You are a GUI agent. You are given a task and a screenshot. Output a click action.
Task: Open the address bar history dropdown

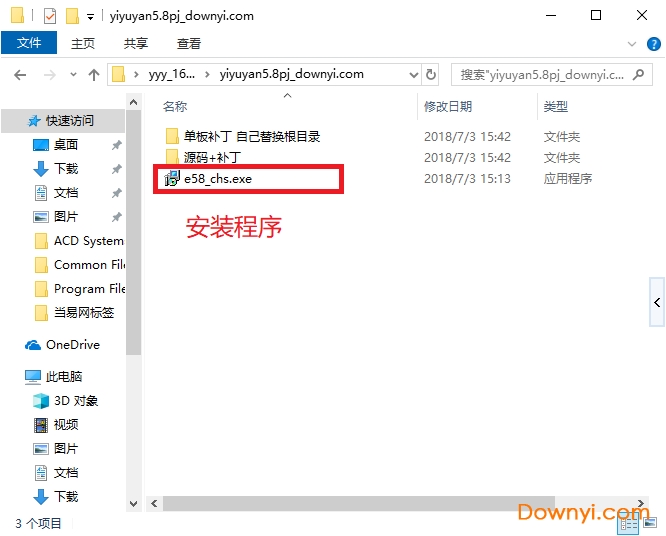click(412, 74)
